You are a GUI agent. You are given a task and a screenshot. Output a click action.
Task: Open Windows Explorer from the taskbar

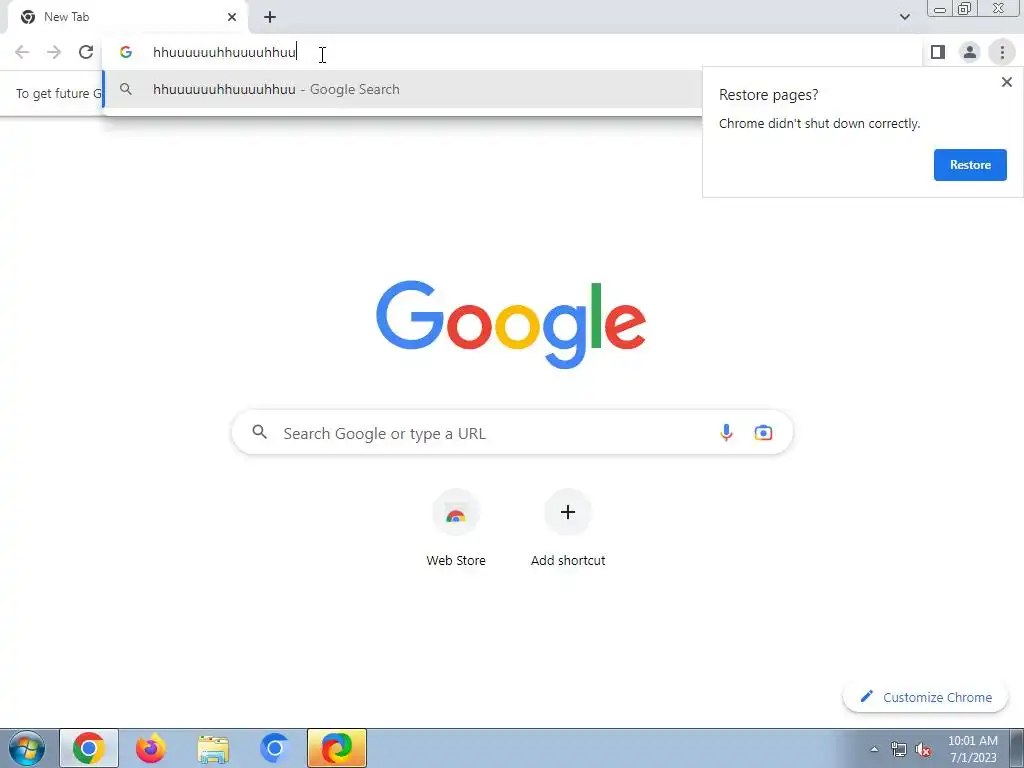(213, 748)
